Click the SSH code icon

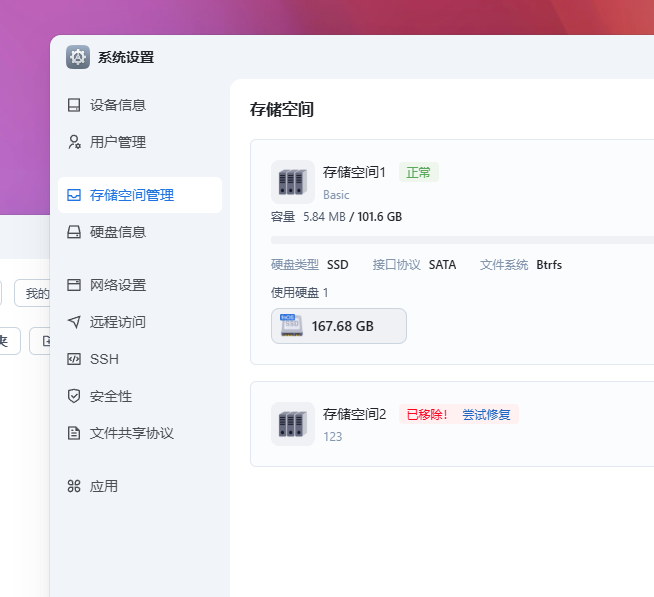(74, 359)
